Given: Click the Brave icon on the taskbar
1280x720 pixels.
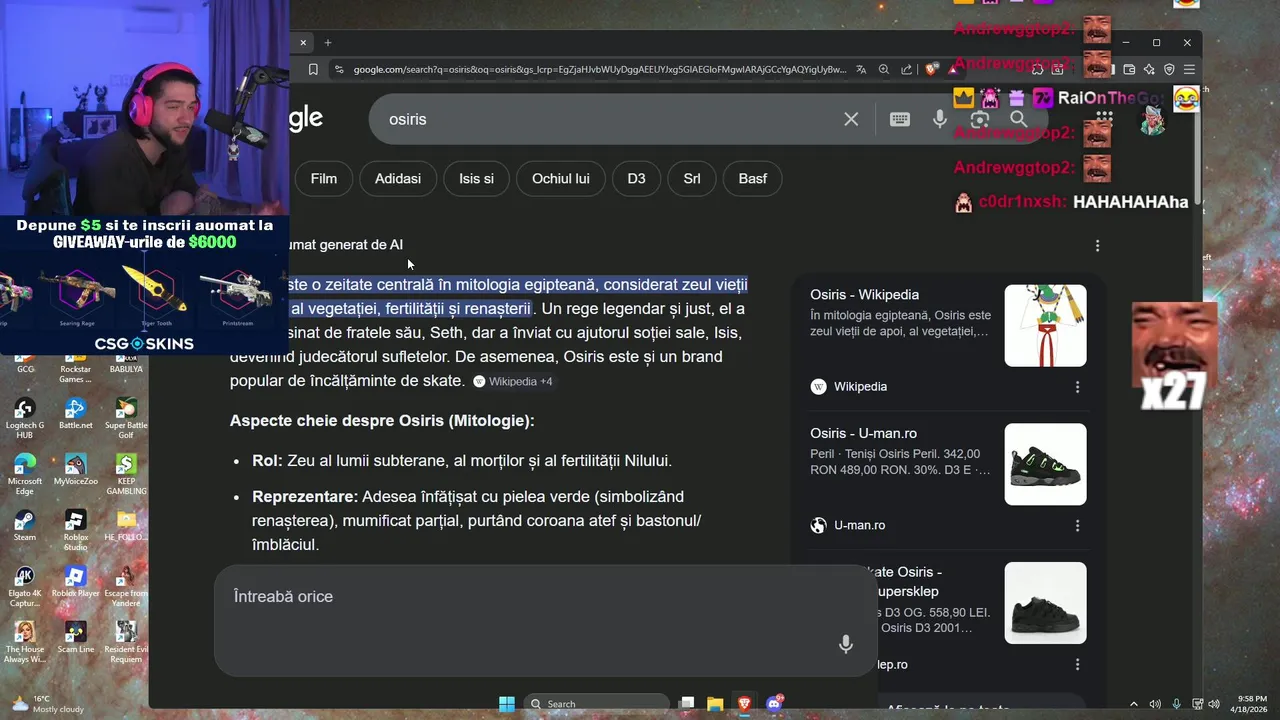Looking at the screenshot, I should point(744,704).
